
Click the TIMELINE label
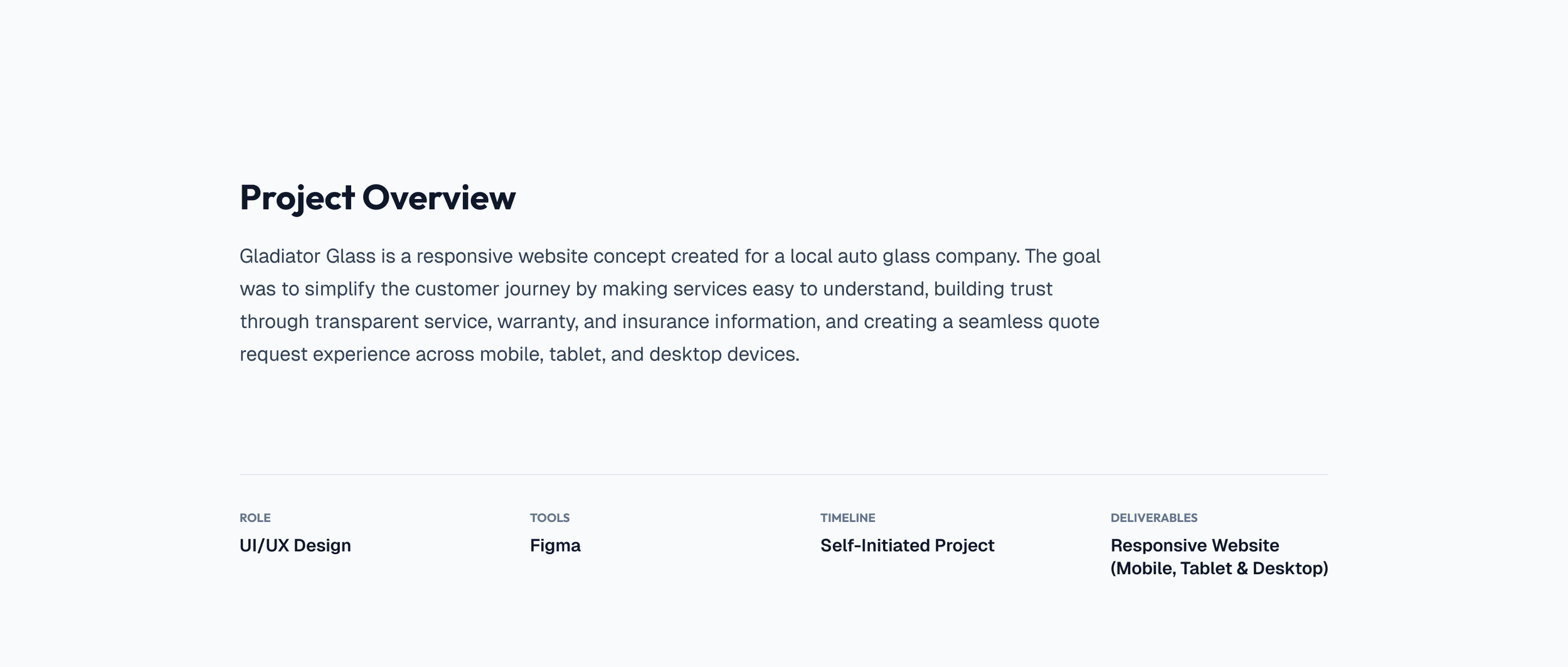(x=847, y=518)
